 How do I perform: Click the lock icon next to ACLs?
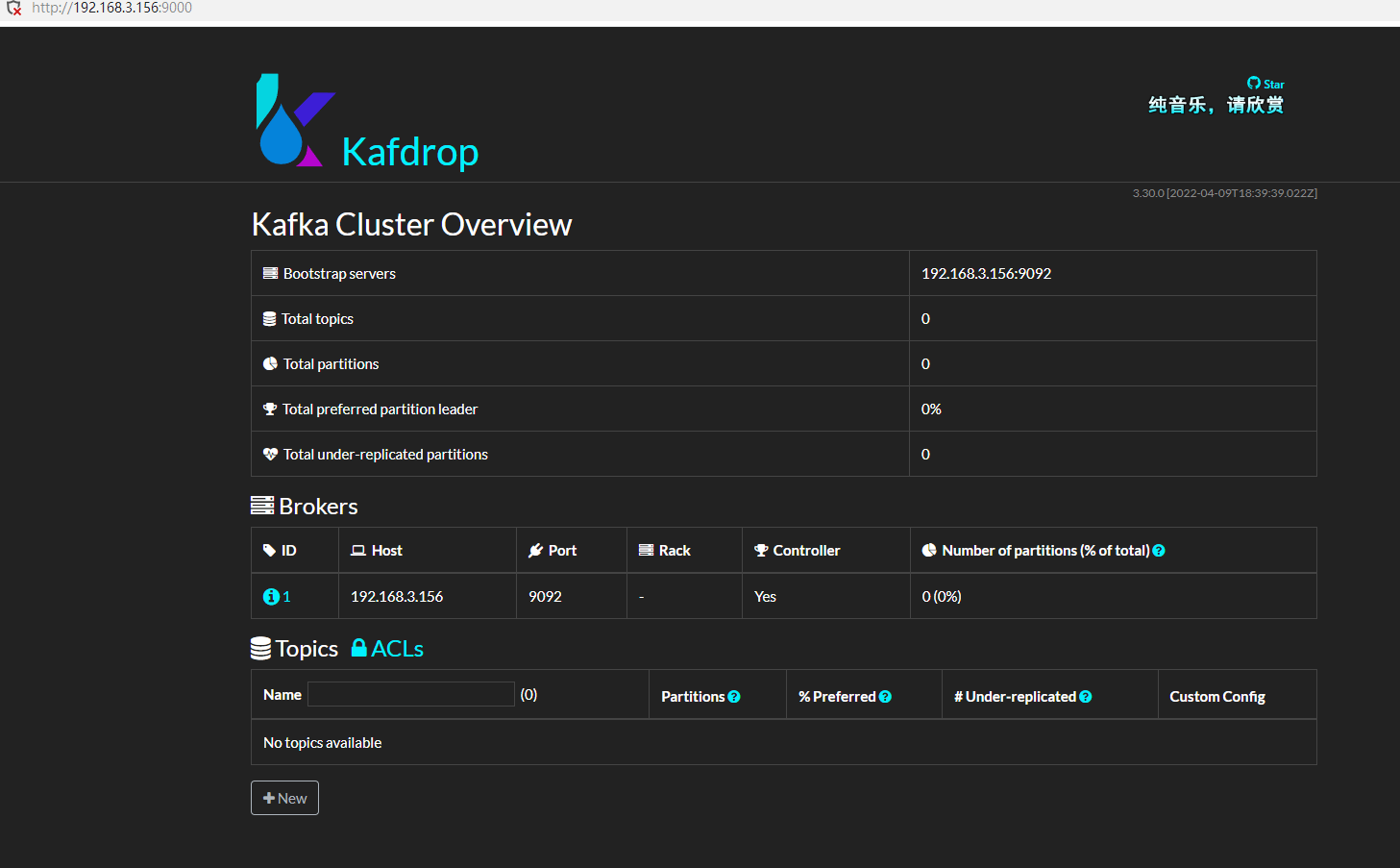358,648
